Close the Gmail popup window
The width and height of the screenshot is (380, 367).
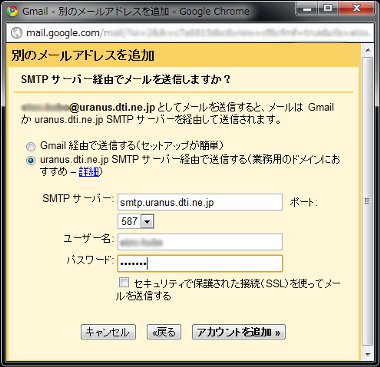[x=357, y=8]
